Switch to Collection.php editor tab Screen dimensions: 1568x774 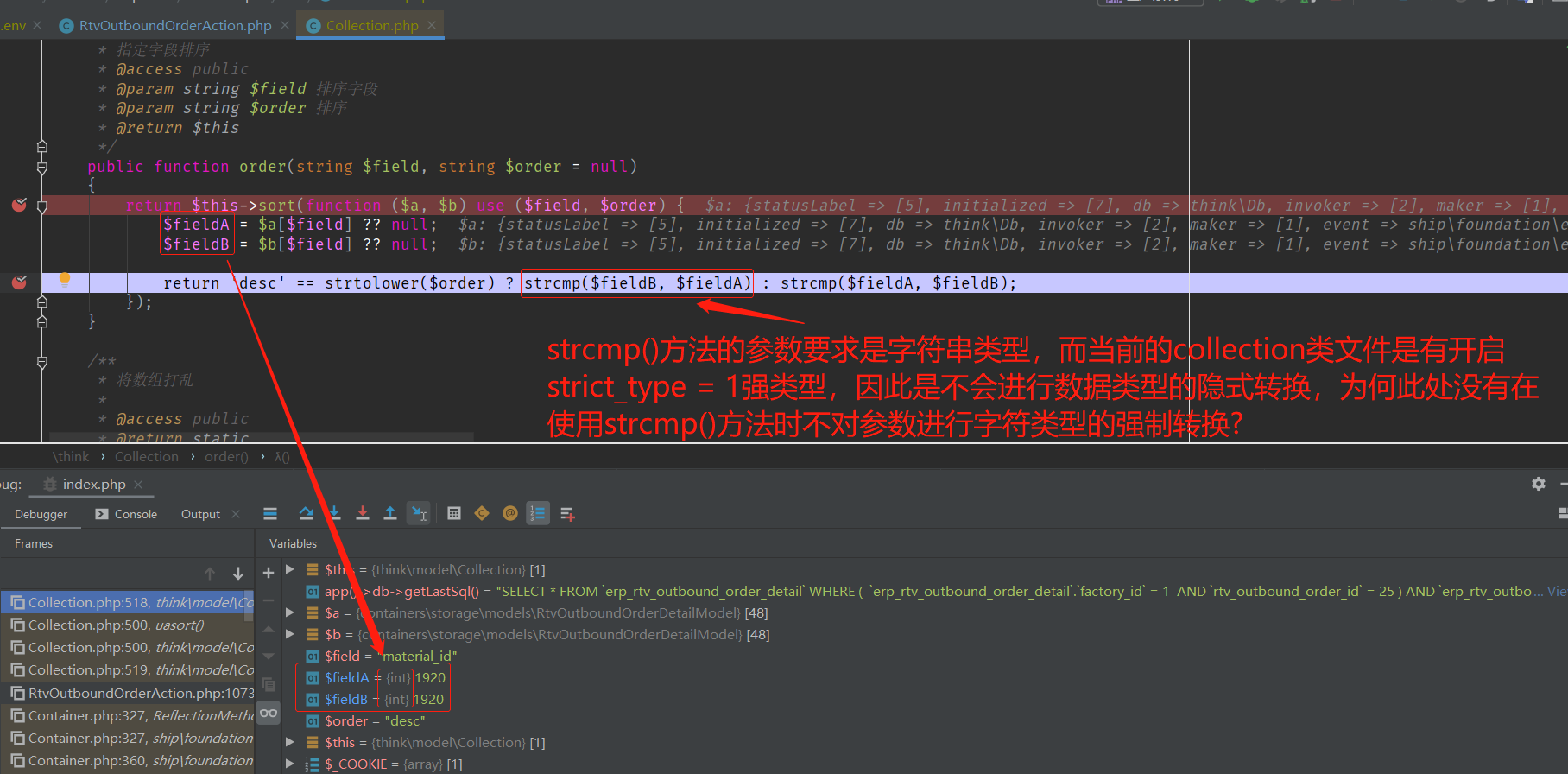coord(371,26)
